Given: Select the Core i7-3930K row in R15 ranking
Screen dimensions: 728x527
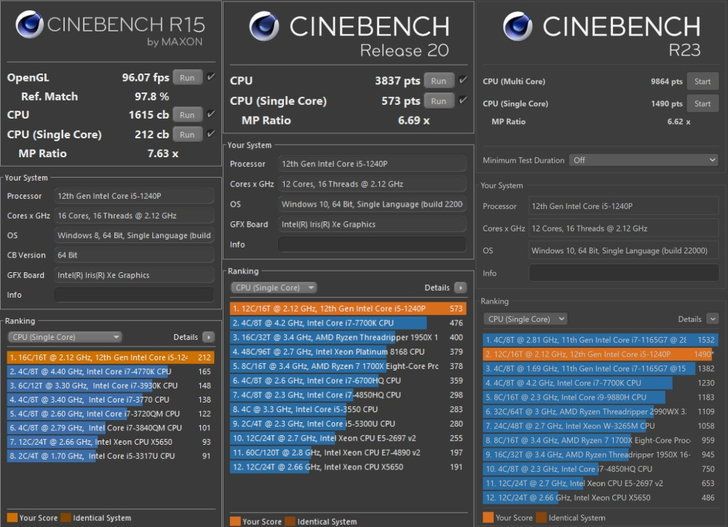Looking at the screenshot, I should (x=110, y=385).
